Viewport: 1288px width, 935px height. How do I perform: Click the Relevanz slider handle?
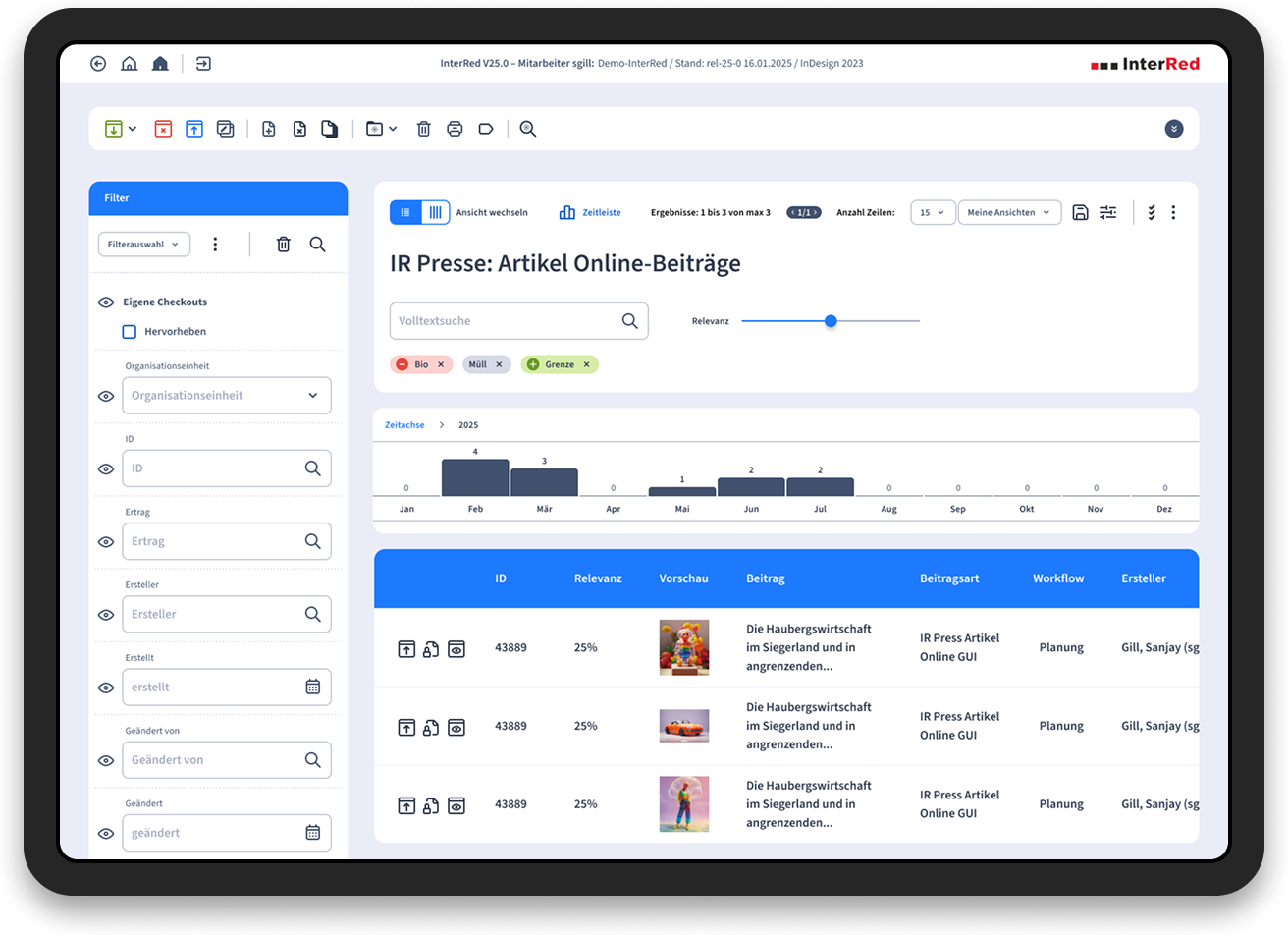point(831,321)
